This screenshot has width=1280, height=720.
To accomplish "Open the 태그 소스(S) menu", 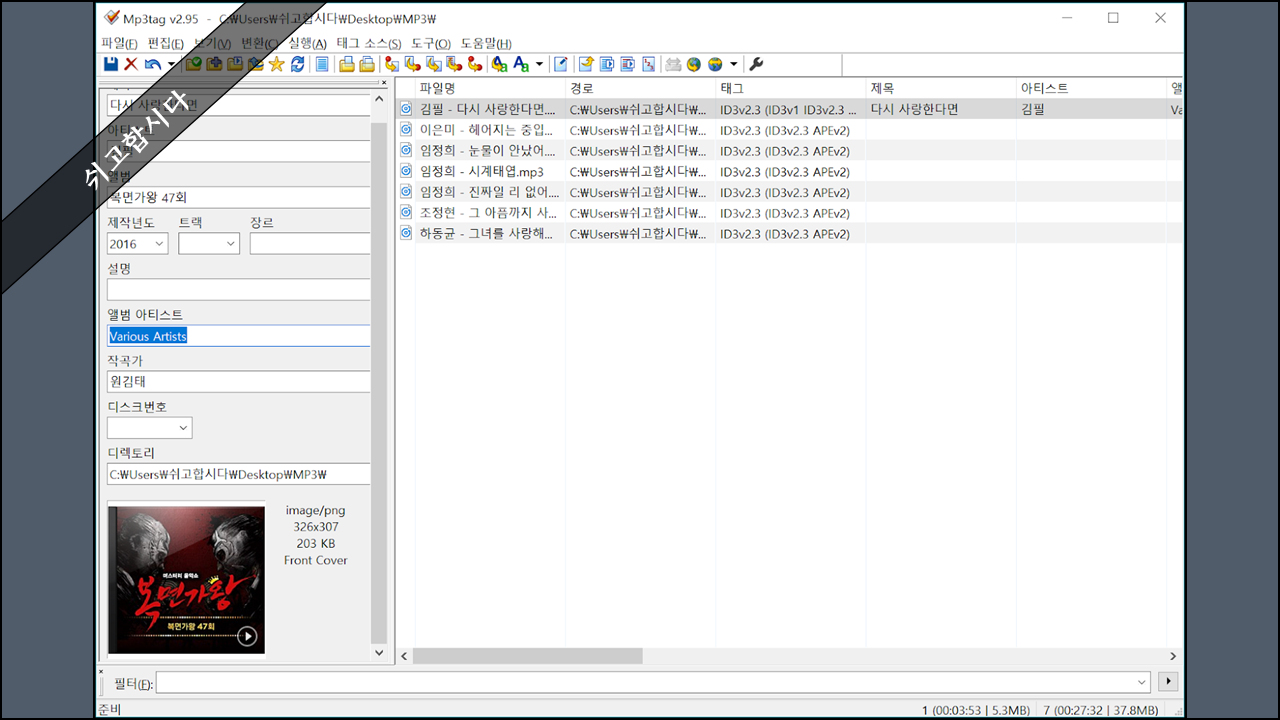I will tap(369, 43).
